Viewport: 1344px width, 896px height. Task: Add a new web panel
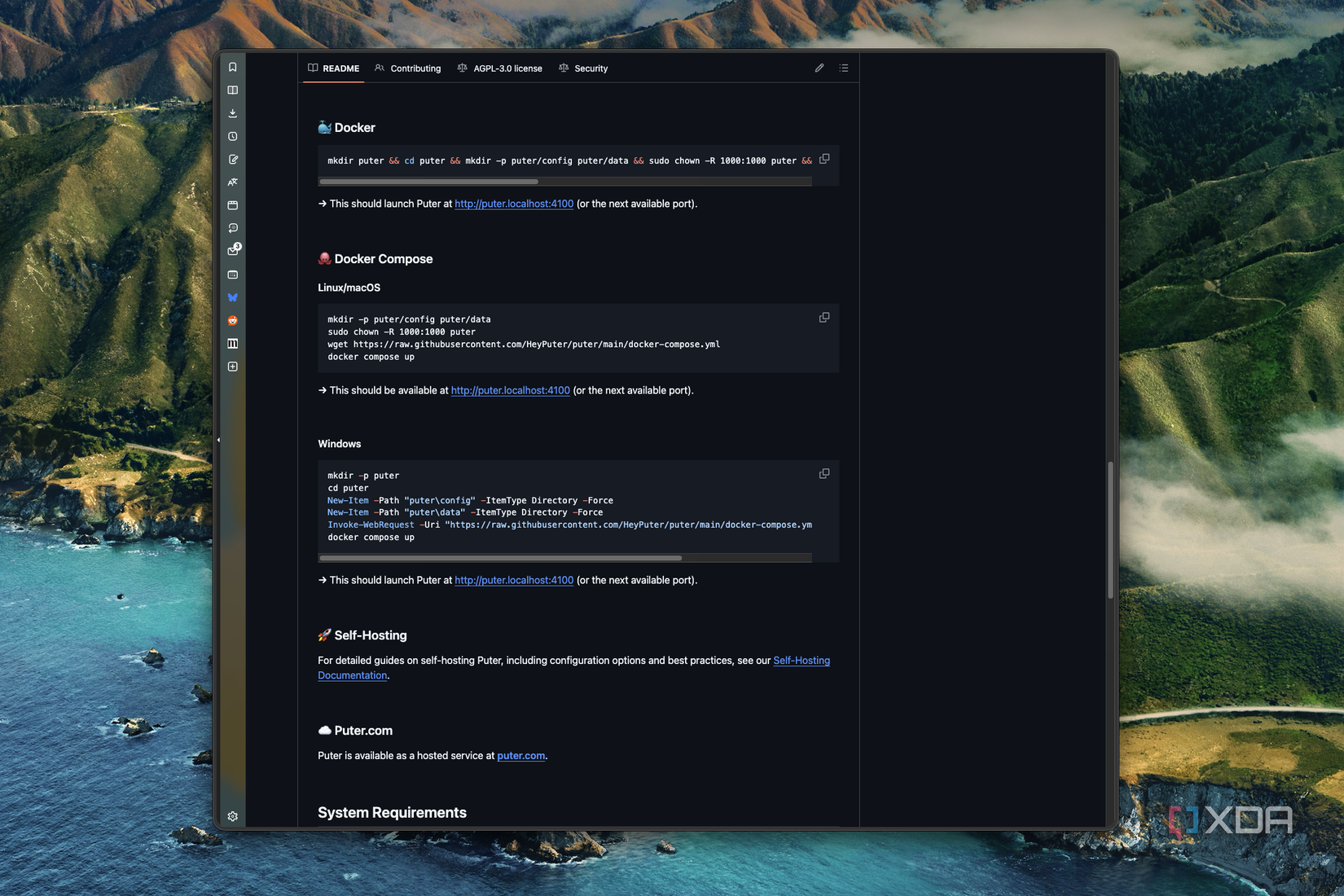point(232,367)
